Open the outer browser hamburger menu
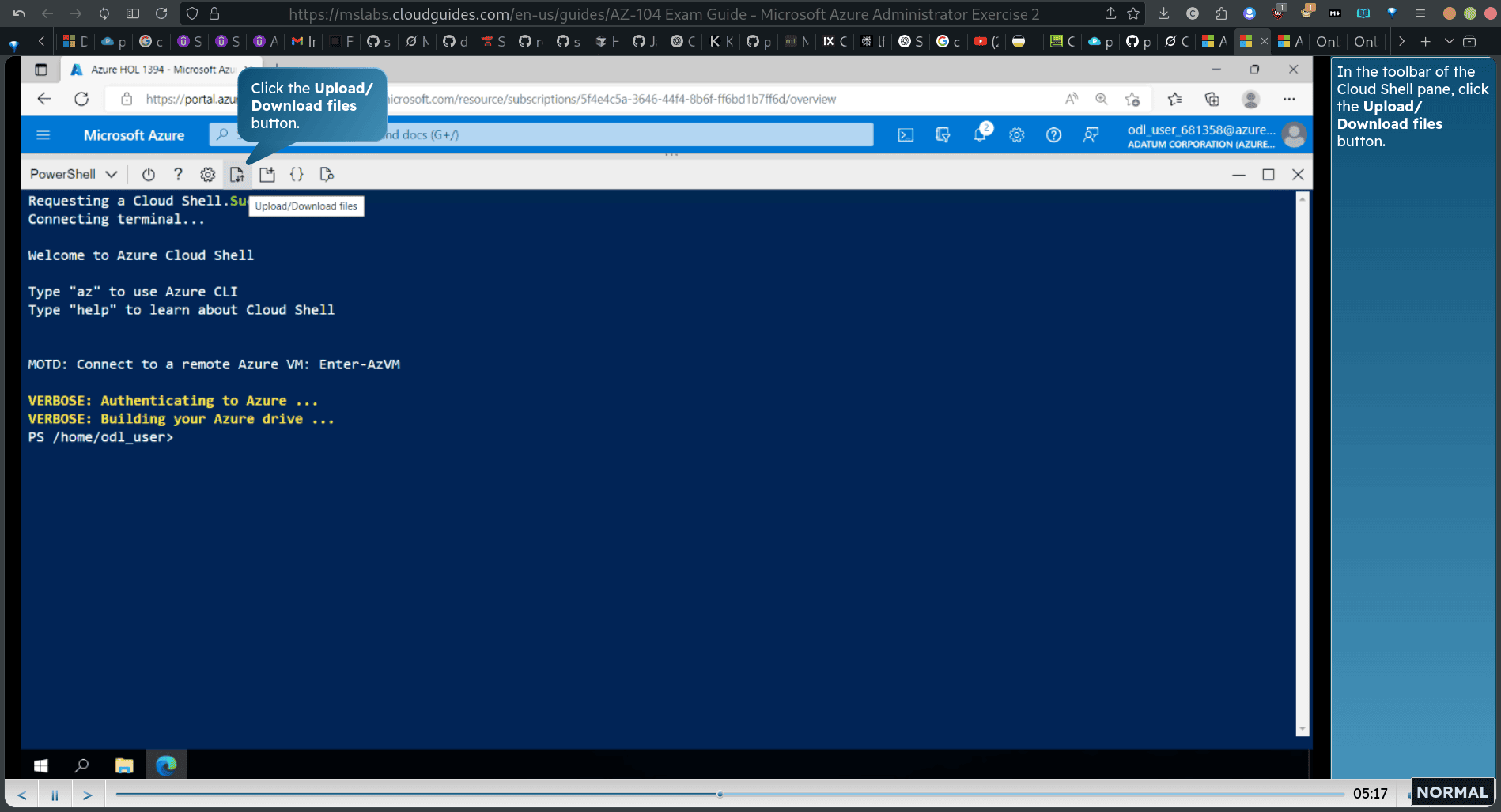The height and width of the screenshot is (812, 1501). [1420, 13]
